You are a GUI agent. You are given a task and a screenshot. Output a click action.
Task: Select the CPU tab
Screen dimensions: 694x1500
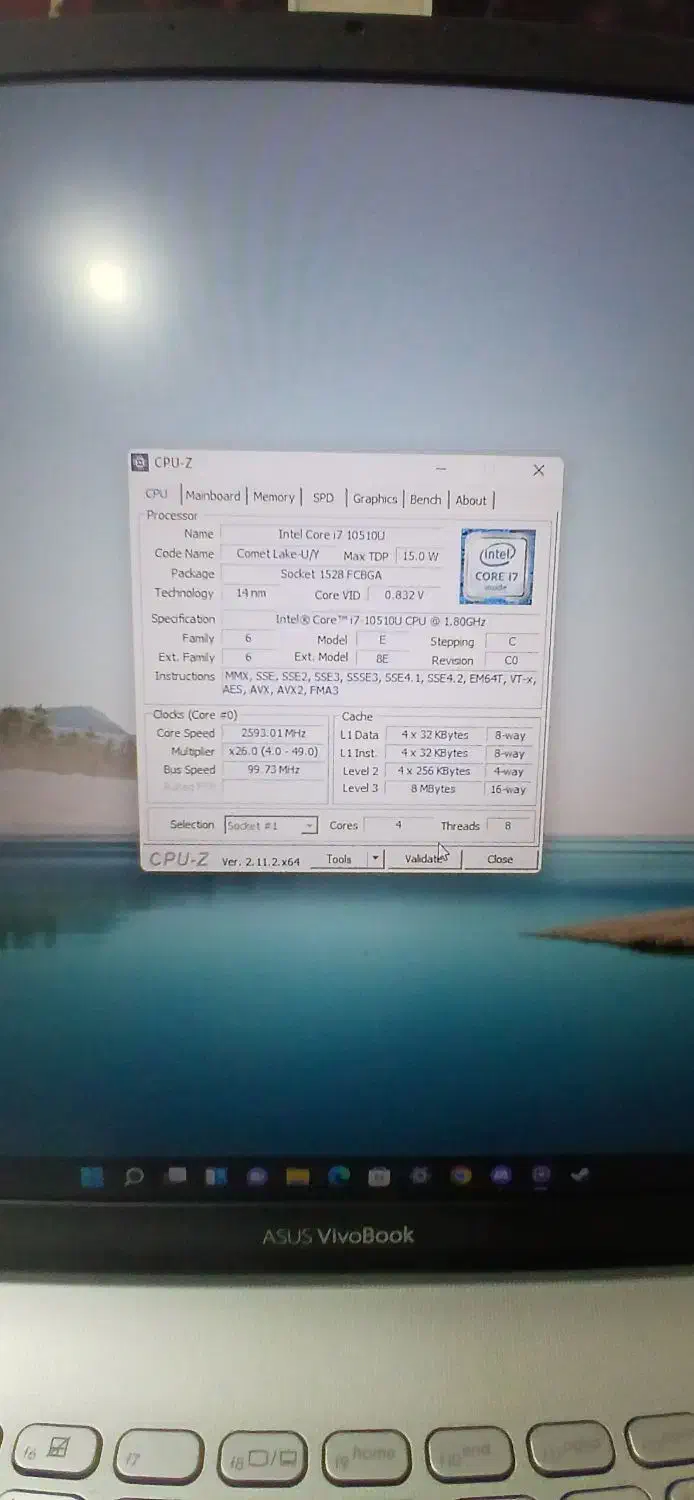[157, 494]
